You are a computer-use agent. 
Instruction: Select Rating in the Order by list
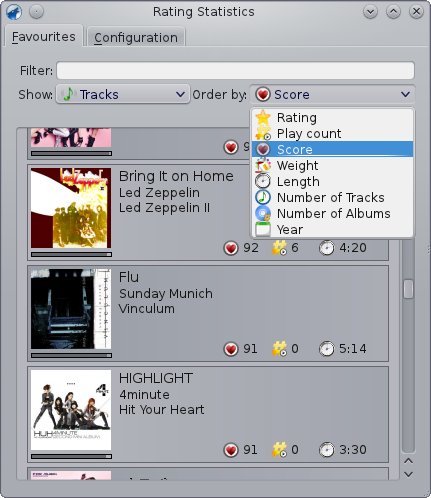[x=332, y=118]
